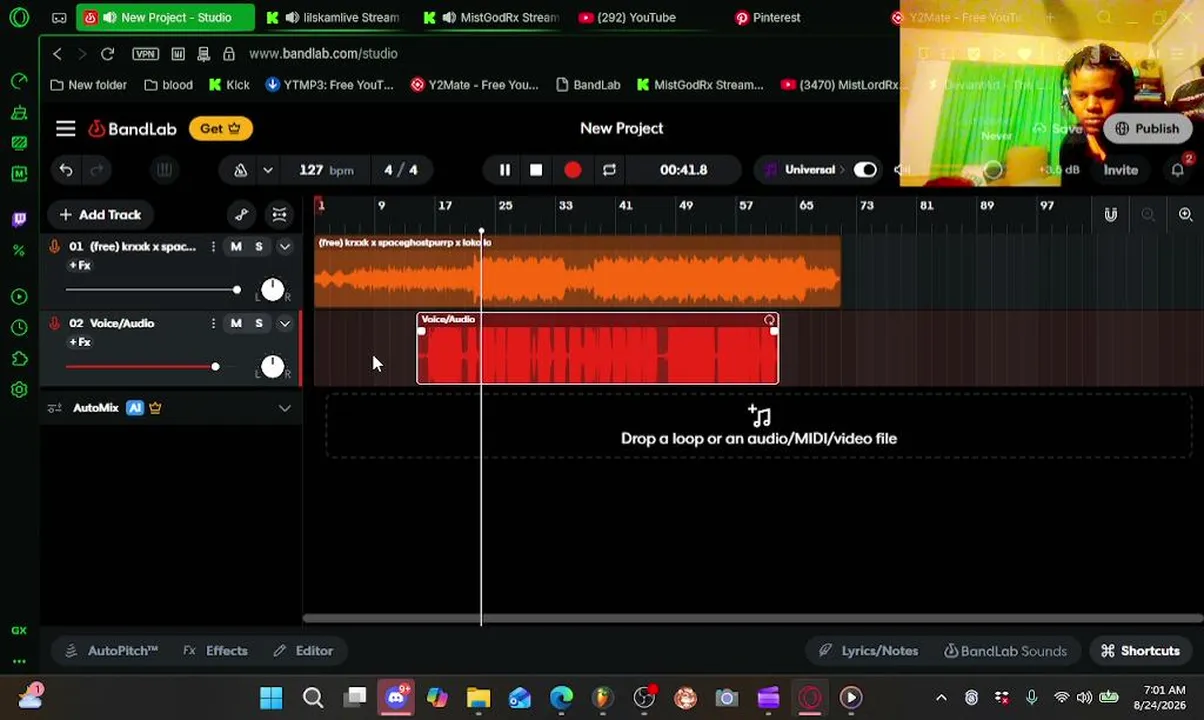
Task: Open Voice/Audio track options menu
Action: (x=213, y=323)
